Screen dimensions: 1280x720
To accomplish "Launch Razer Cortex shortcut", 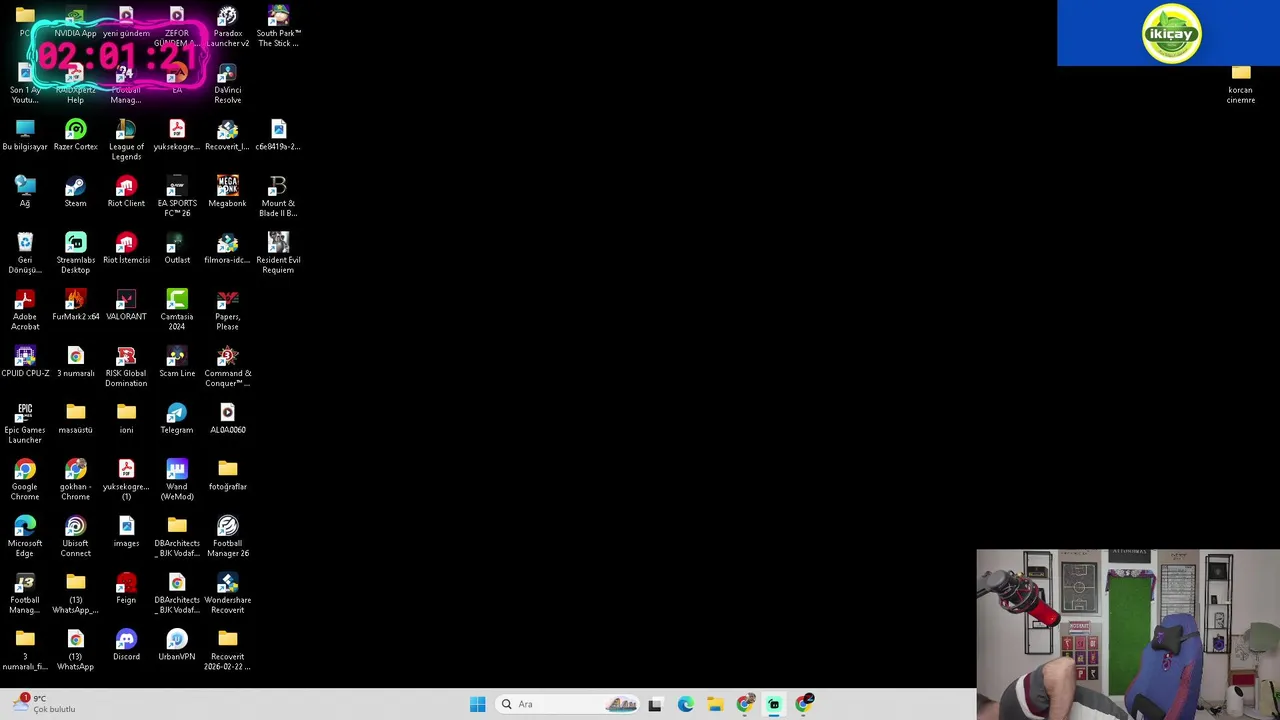I will tap(75, 135).
